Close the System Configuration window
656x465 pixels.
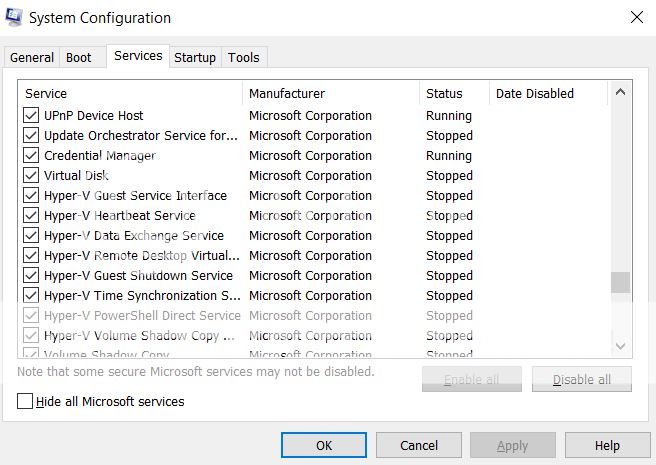(x=637, y=17)
